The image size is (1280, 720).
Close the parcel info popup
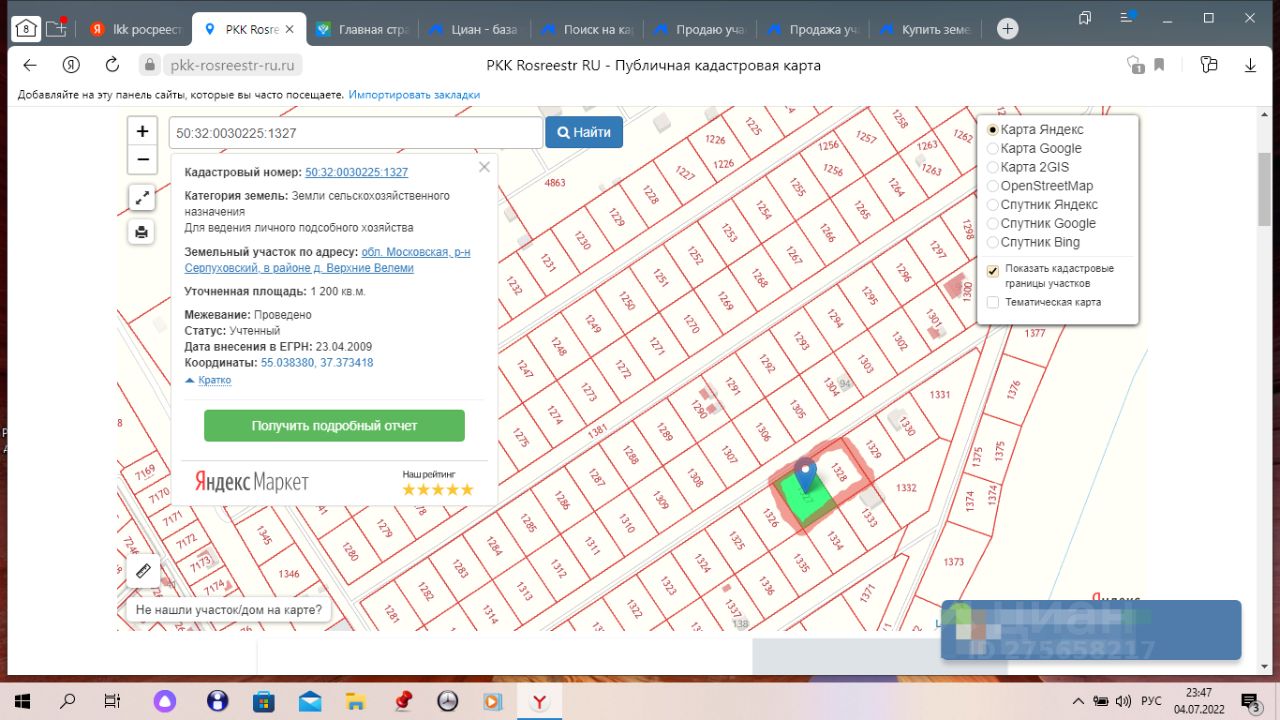484,167
